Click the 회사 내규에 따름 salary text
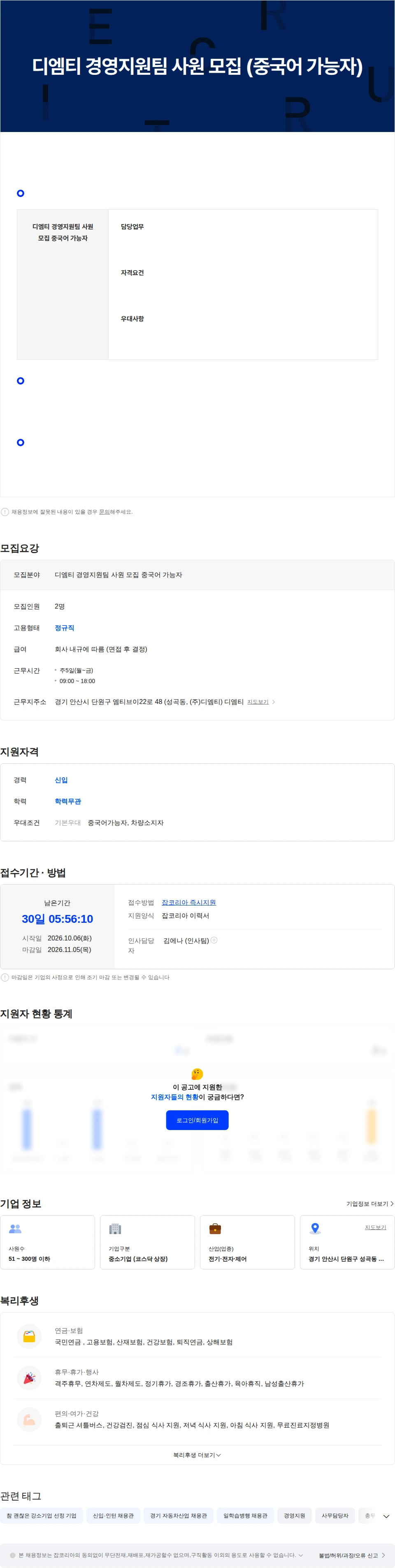395x1568 pixels. click(101, 649)
